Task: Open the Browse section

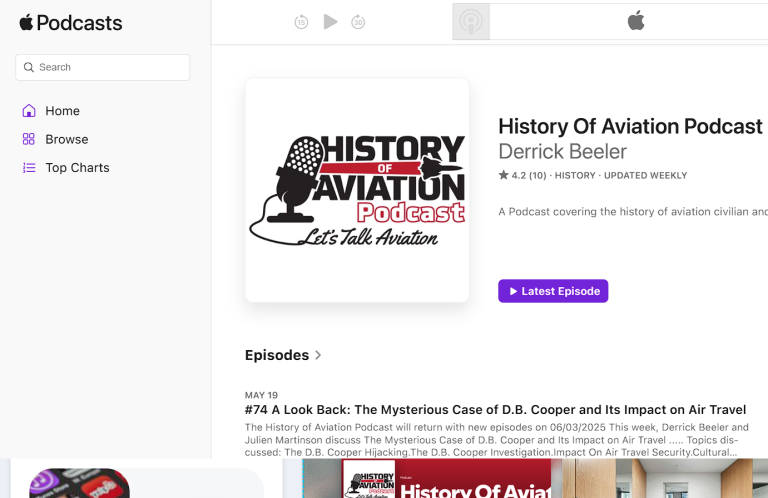Action: [67, 139]
